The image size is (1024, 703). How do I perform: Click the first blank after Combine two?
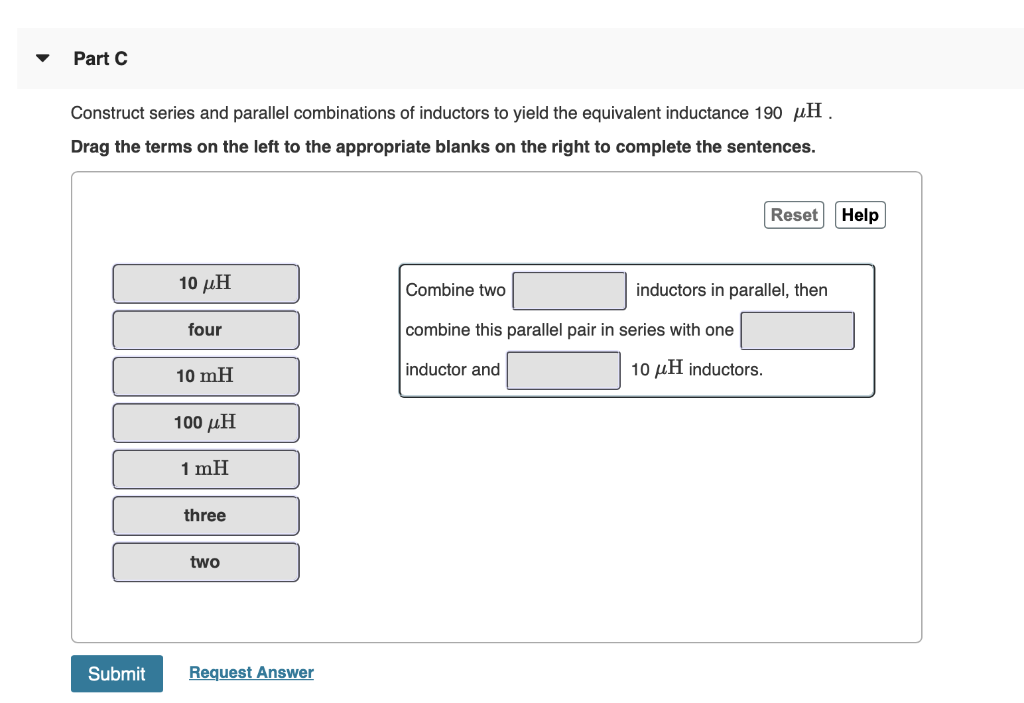(569, 290)
